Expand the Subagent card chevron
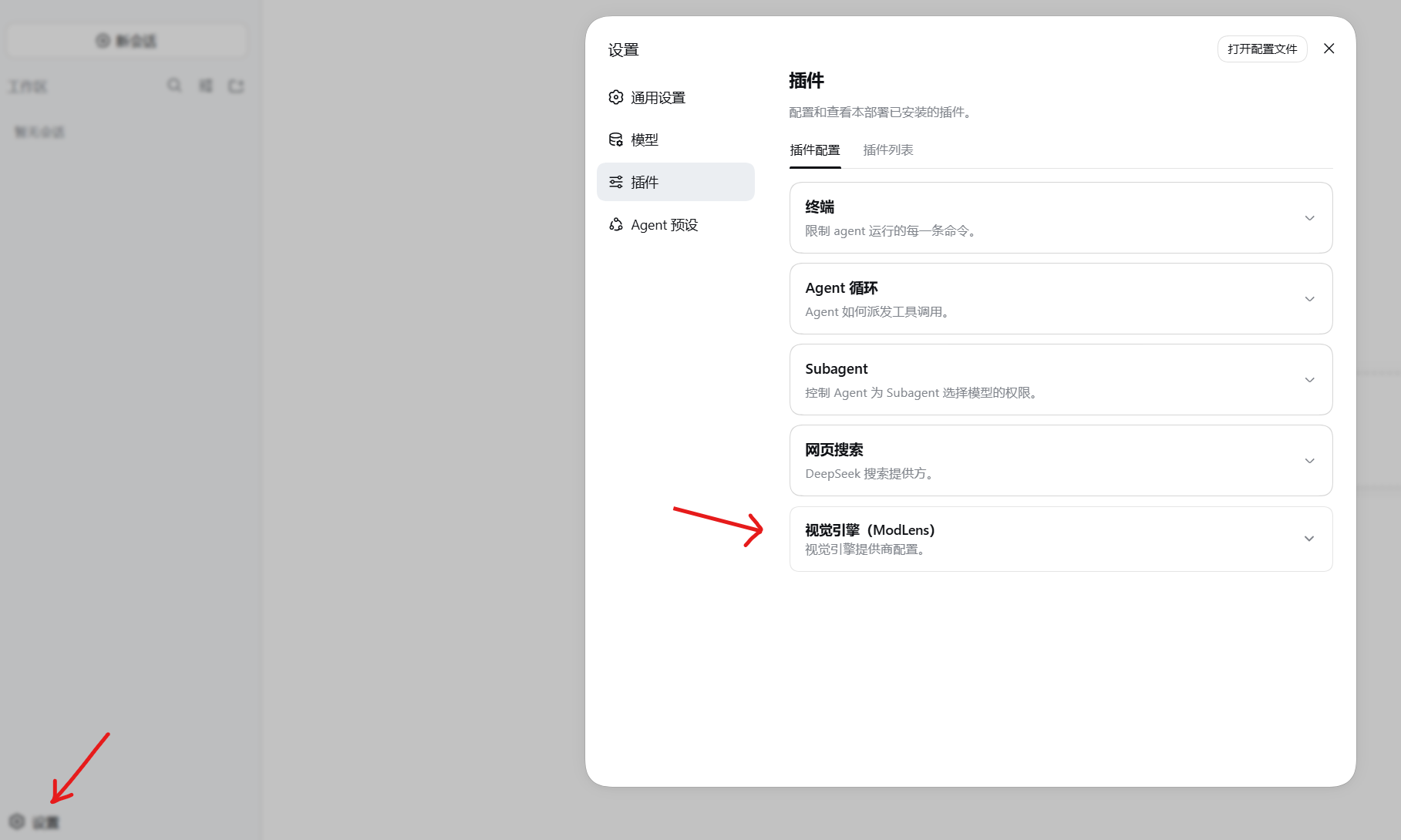1401x840 pixels. (x=1309, y=380)
